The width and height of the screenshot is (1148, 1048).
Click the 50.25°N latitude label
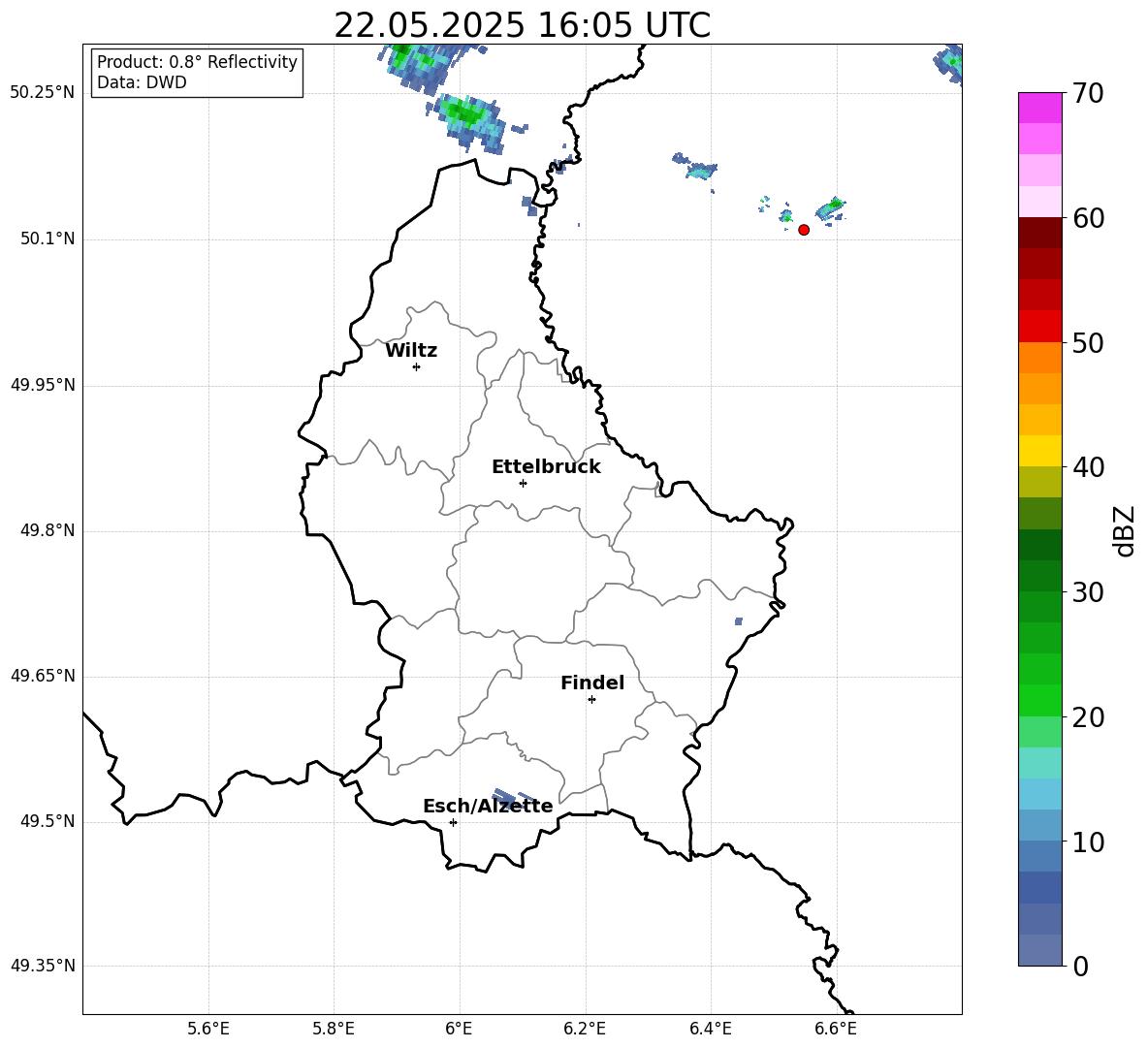coord(43,92)
